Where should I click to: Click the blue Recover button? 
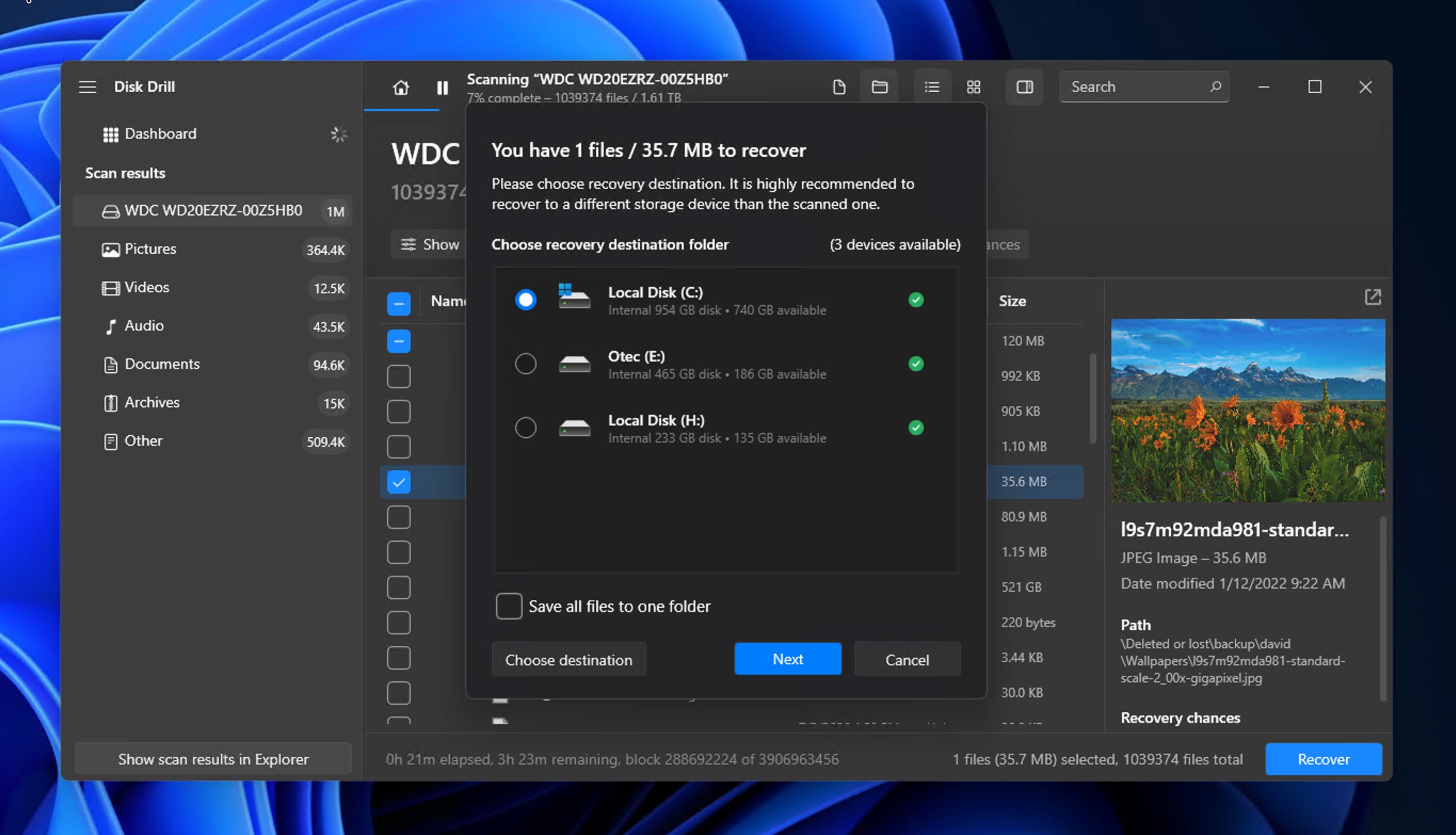[1323, 759]
